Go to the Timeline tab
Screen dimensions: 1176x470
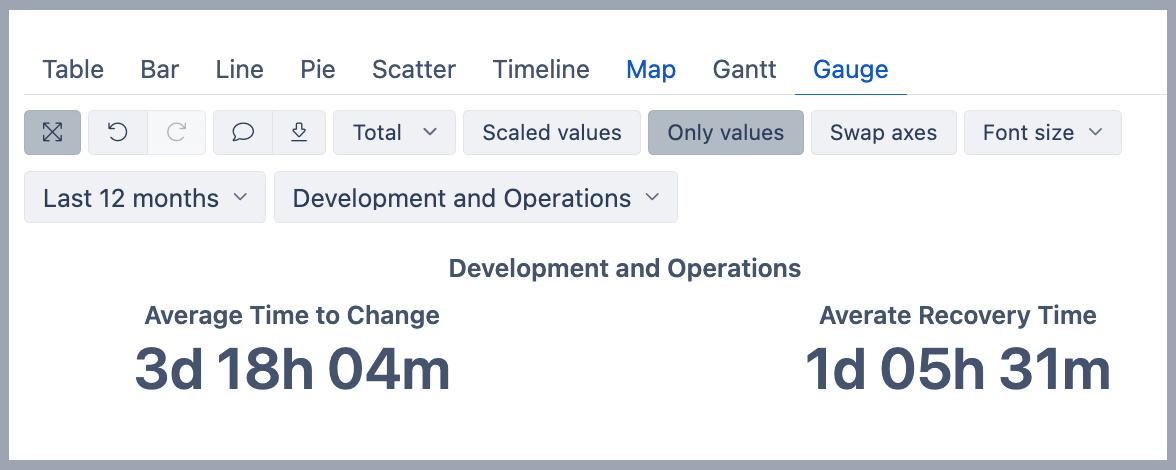point(541,69)
